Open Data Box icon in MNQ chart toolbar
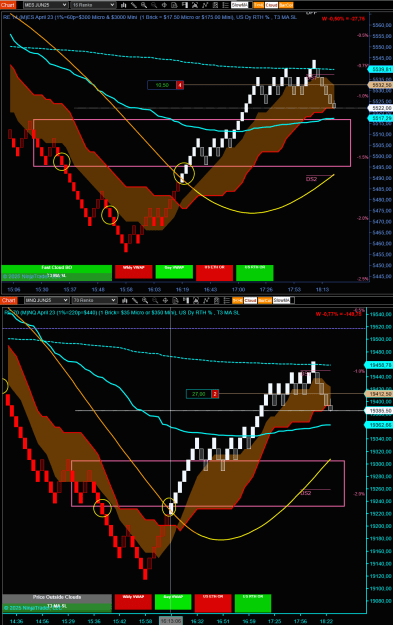 175,300
